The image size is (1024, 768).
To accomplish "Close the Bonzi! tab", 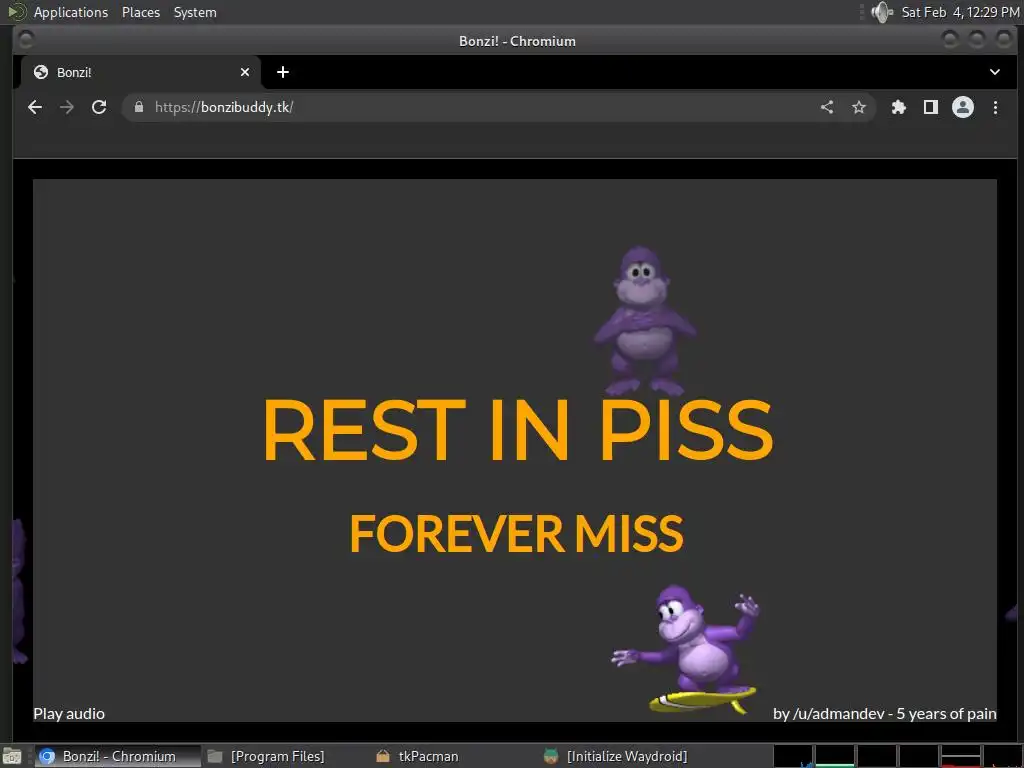I will tap(245, 72).
